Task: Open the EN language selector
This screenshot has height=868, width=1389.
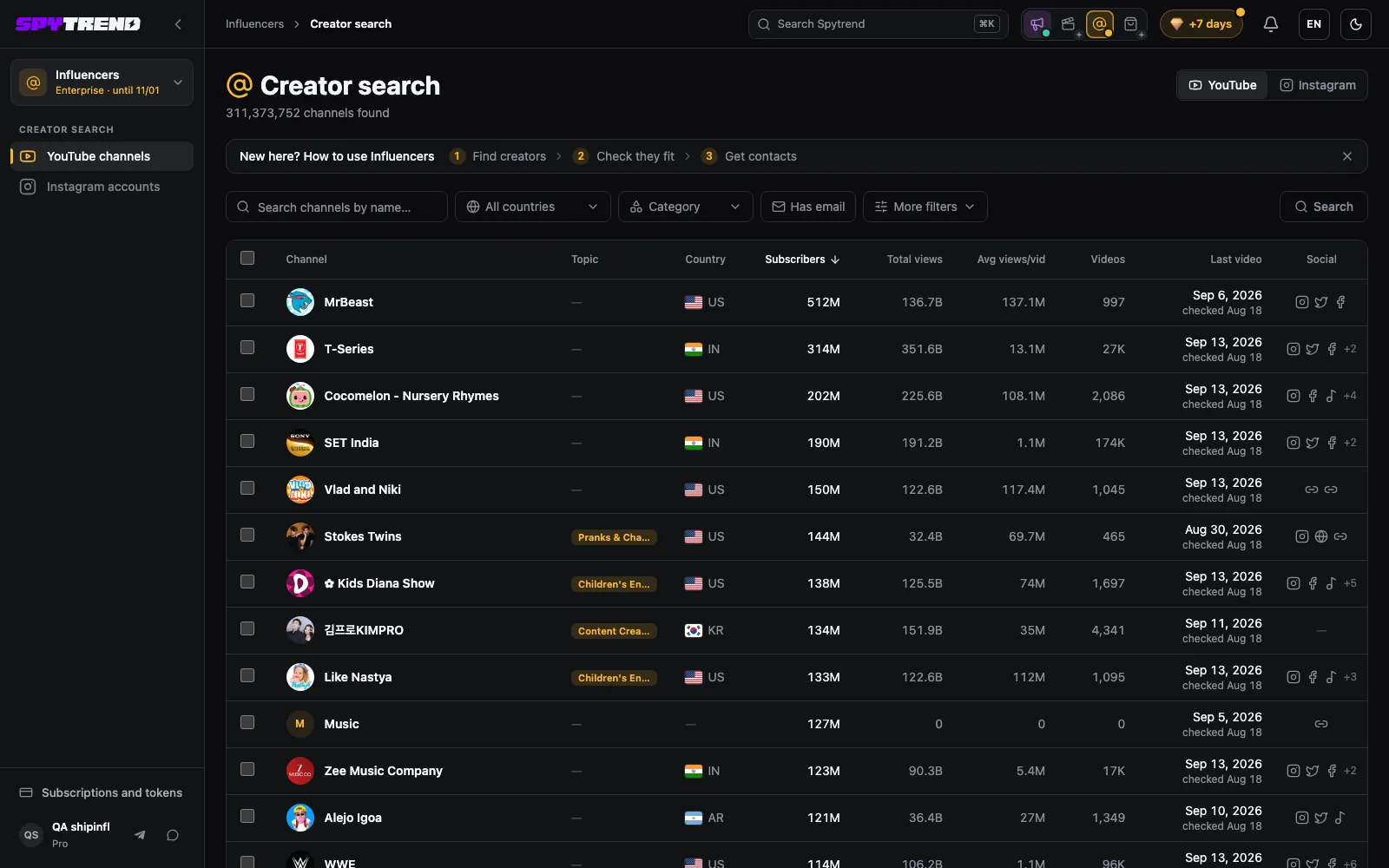Action: point(1313,24)
